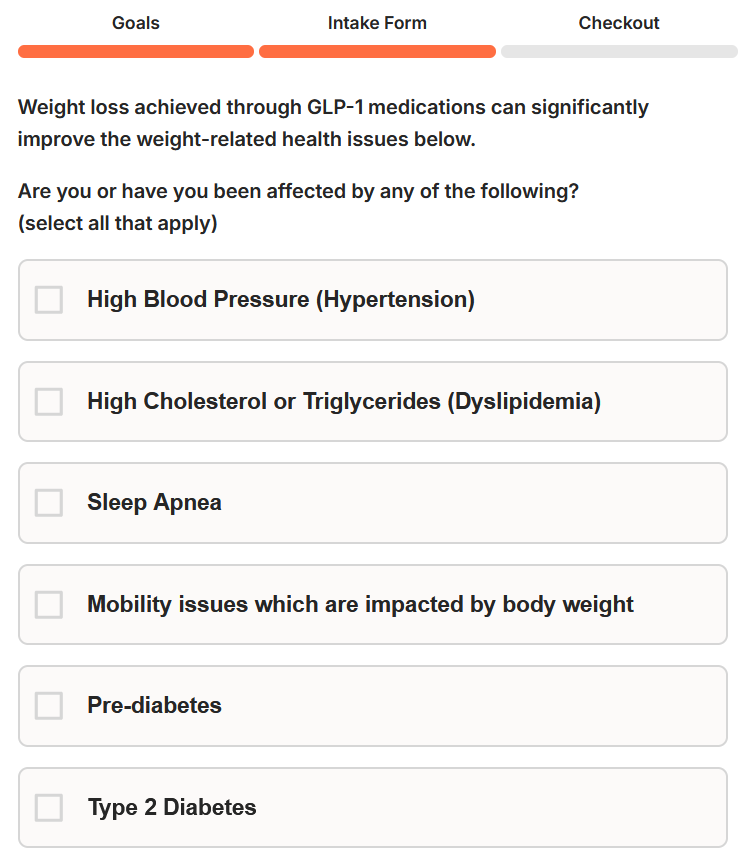The height and width of the screenshot is (857, 752).
Task: Click the orange Intake Form progress bar
Action: (377, 51)
